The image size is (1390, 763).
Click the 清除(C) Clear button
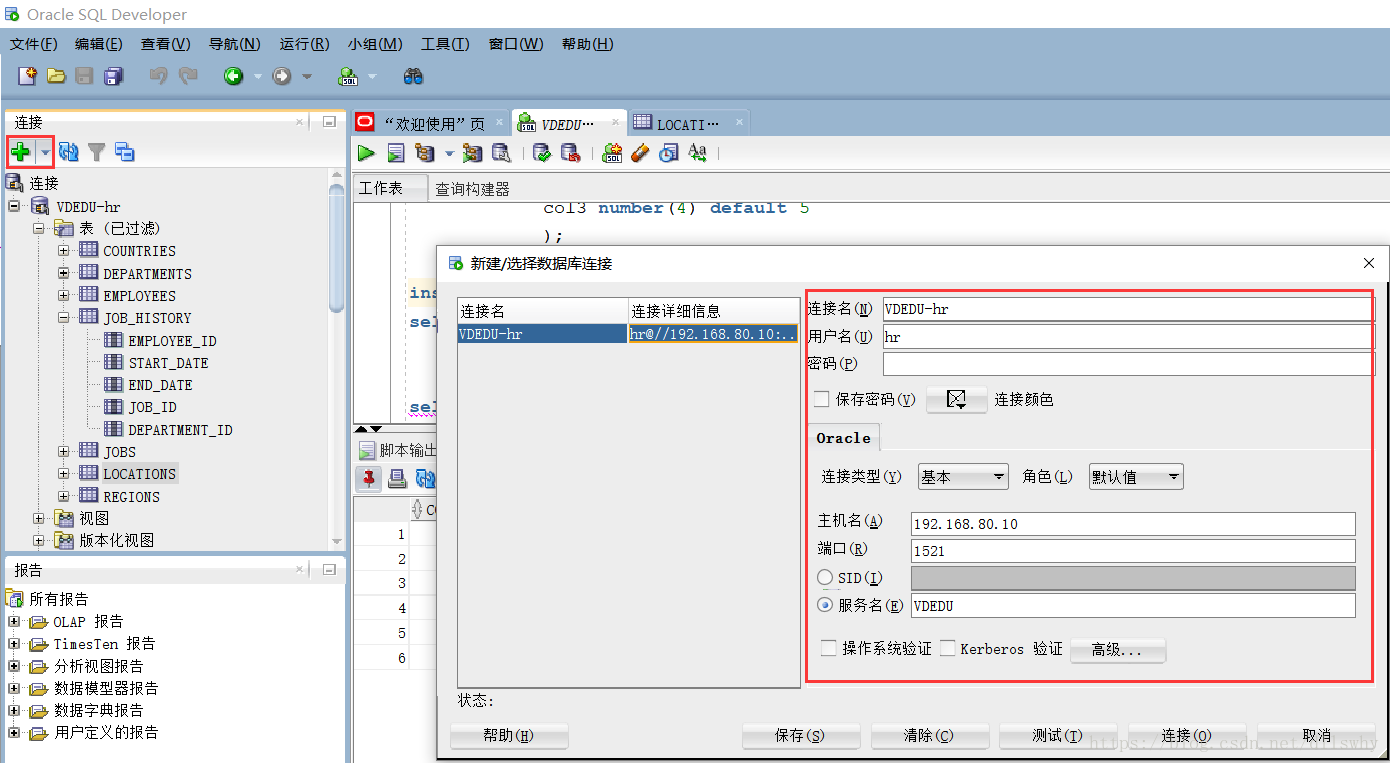[929, 735]
